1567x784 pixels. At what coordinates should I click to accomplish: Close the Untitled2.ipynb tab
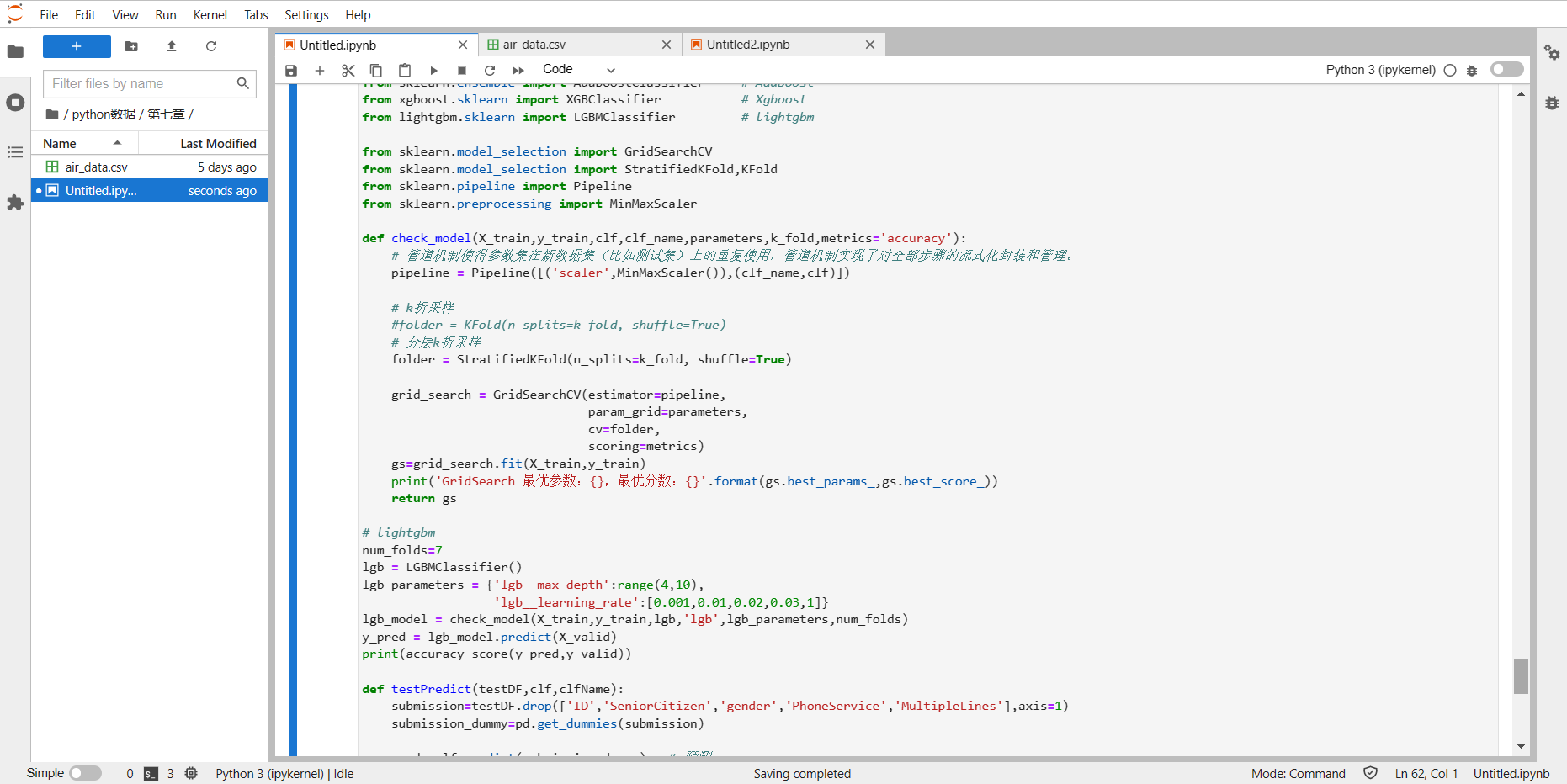[870, 45]
